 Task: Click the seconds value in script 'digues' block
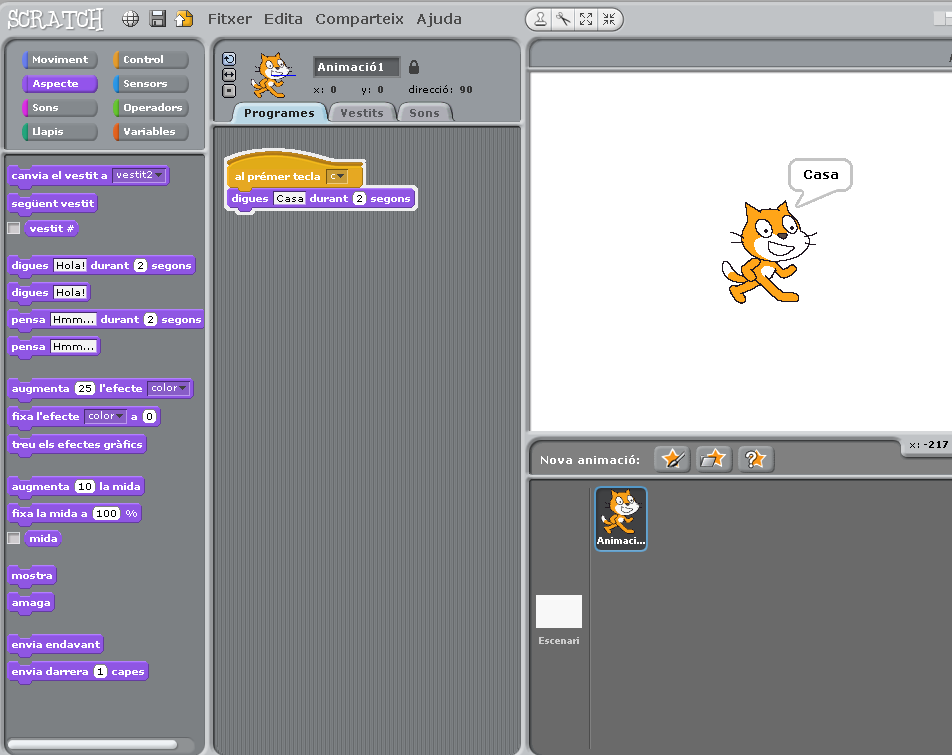point(359,198)
